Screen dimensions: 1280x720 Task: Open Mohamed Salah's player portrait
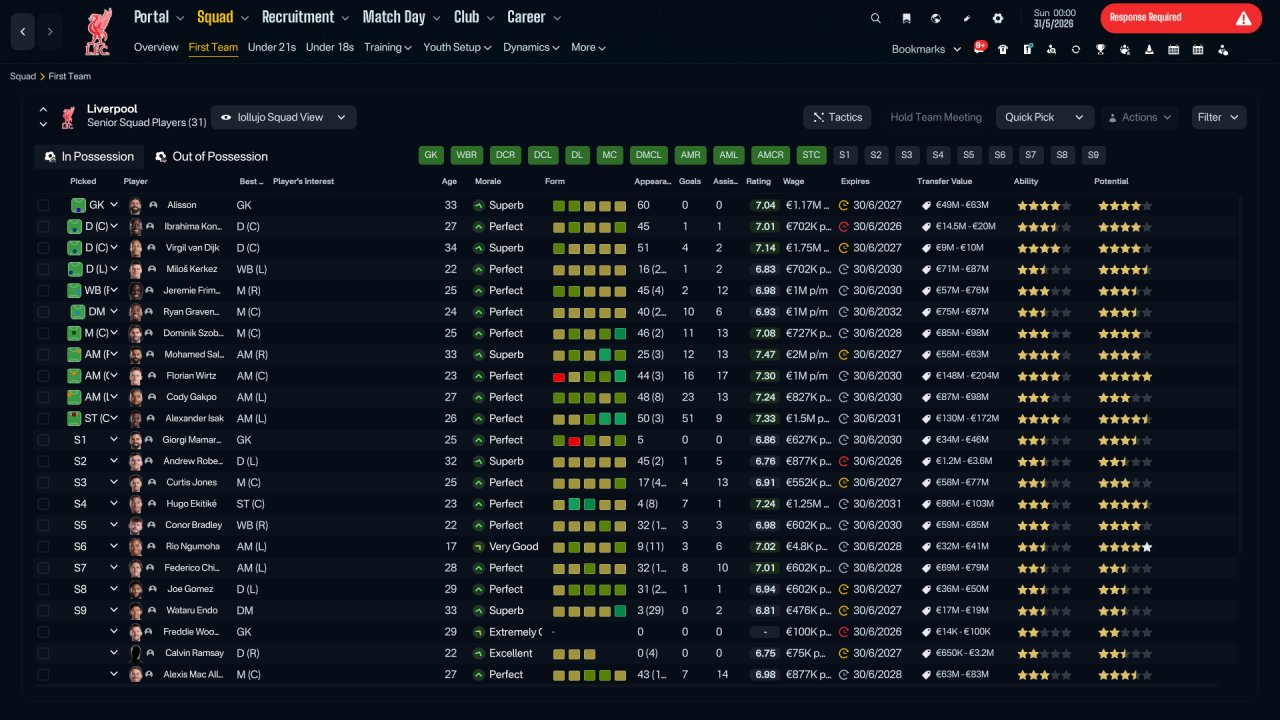pyautogui.click(x=135, y=355)
